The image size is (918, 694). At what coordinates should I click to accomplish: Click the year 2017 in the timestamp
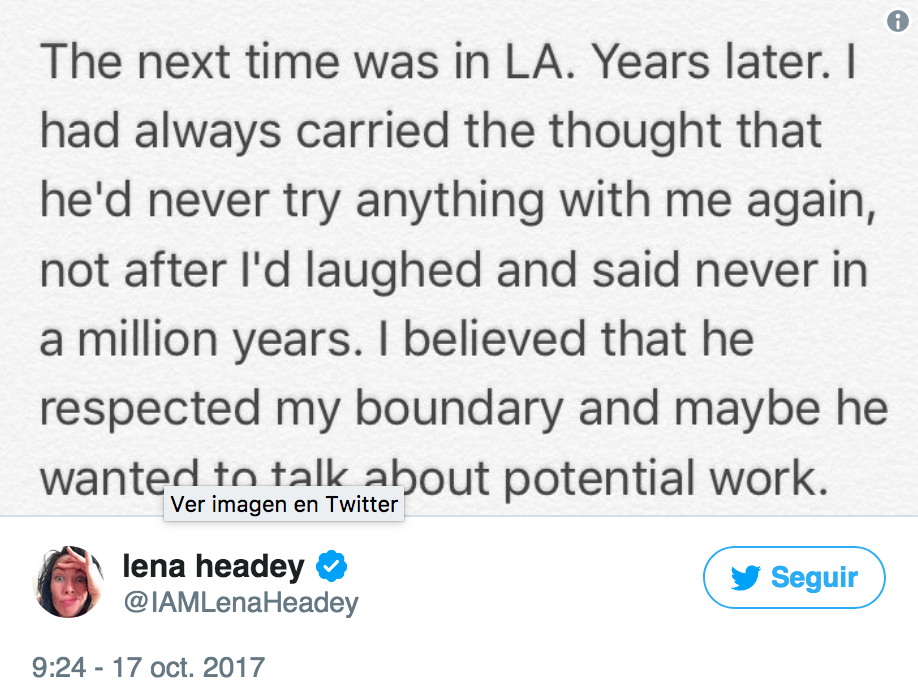pos(234,667)
